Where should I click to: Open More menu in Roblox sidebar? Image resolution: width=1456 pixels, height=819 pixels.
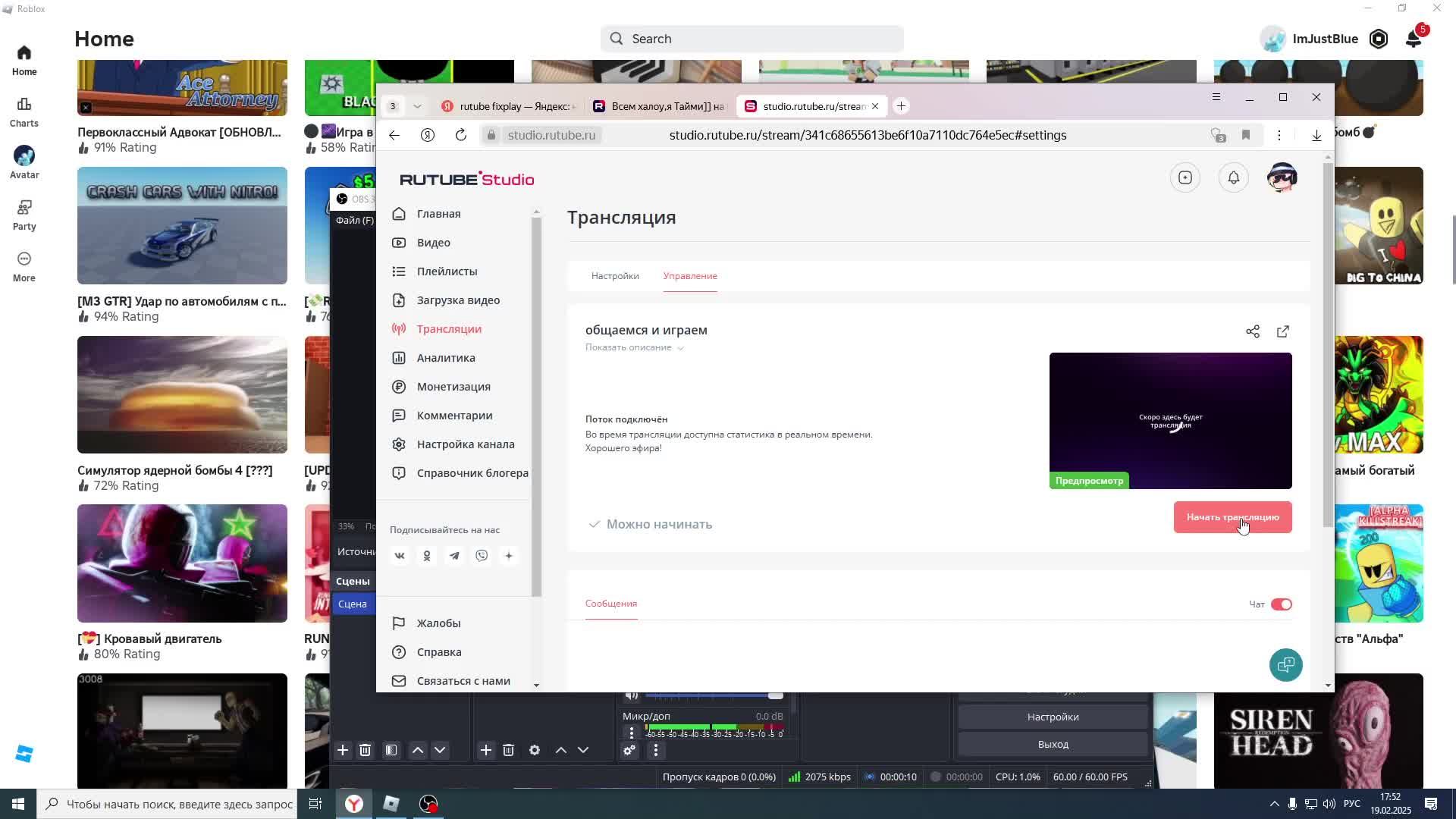click(x=24, y=266)
